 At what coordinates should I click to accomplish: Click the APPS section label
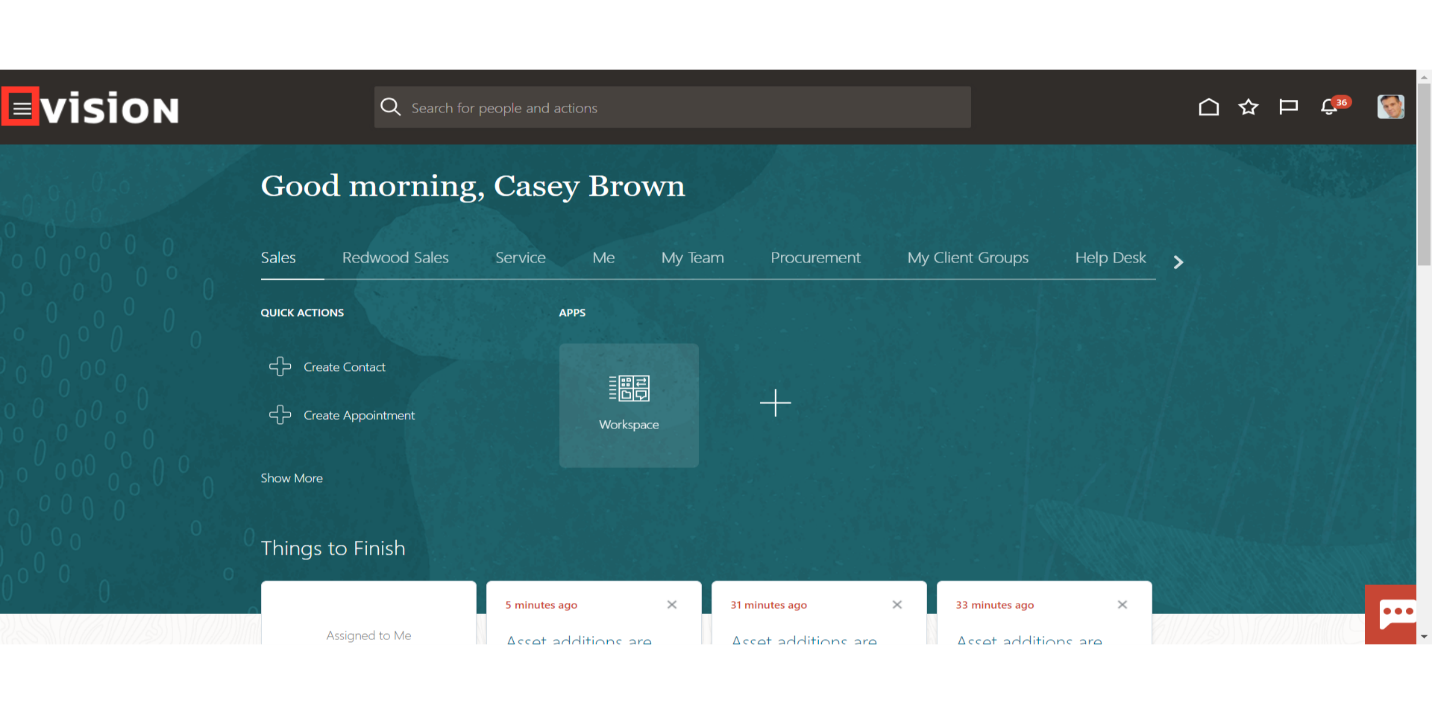(572, 313)
